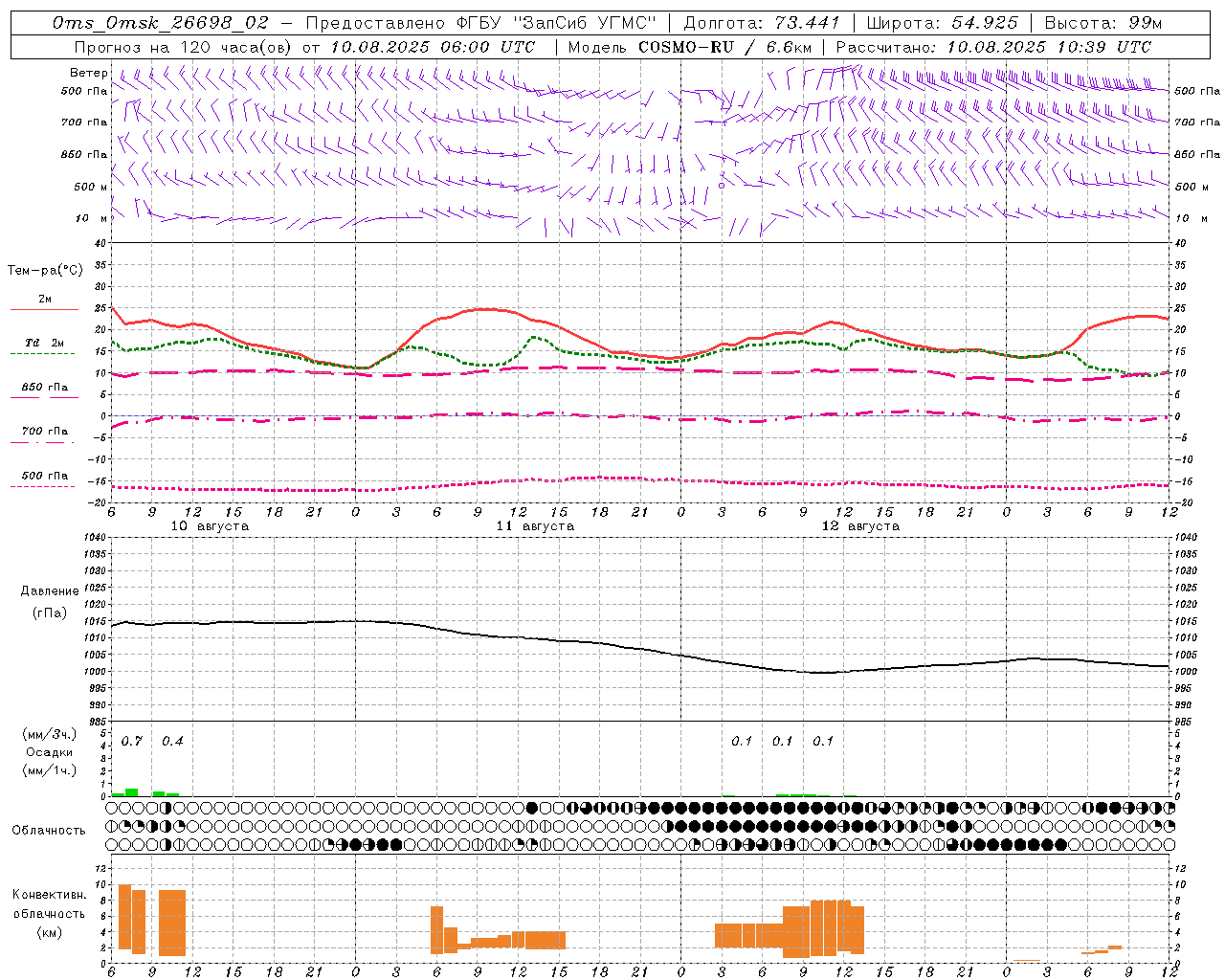Viewport: 1225px width, 980px height.
Task: Select the Облачность cloud cover label
Action: pos(49,831)
